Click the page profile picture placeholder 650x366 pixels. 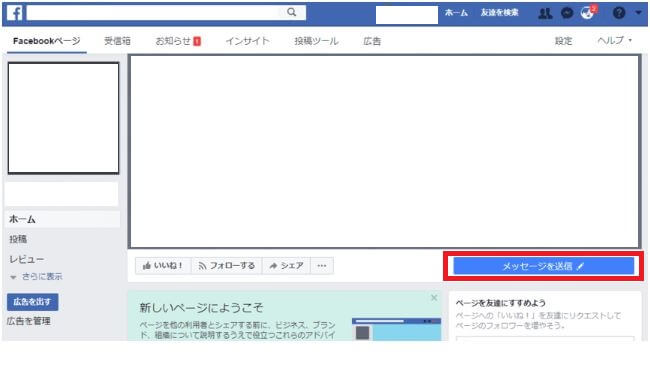(63, 118)
